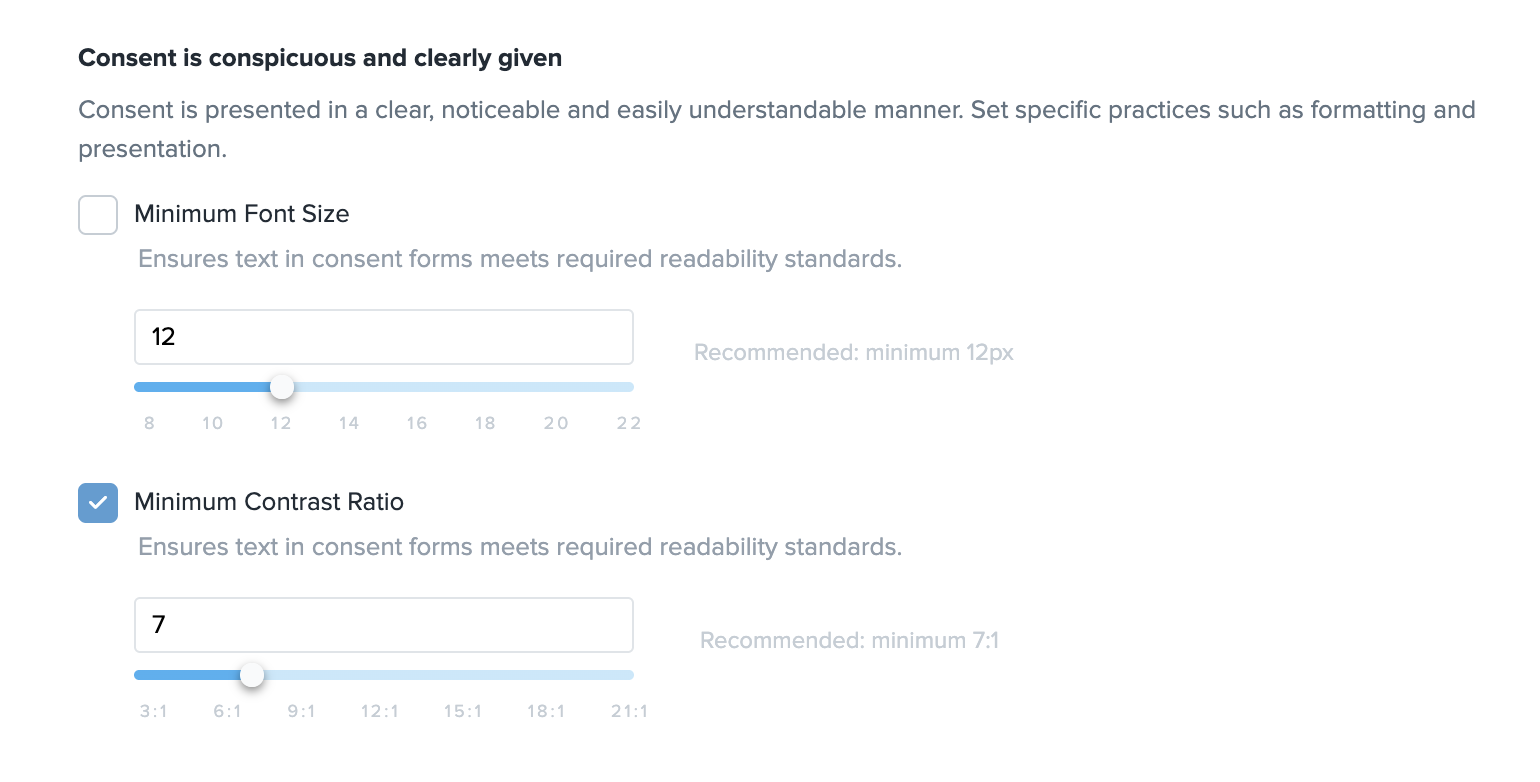Click the contrast ratio slider handle
1540x782 pixels.
coord(252,675)
